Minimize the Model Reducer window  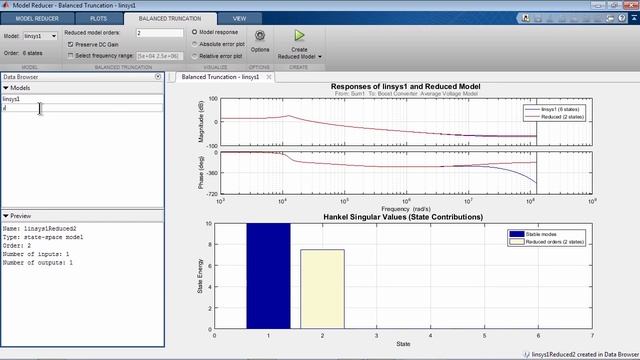[x=598, y=5]
